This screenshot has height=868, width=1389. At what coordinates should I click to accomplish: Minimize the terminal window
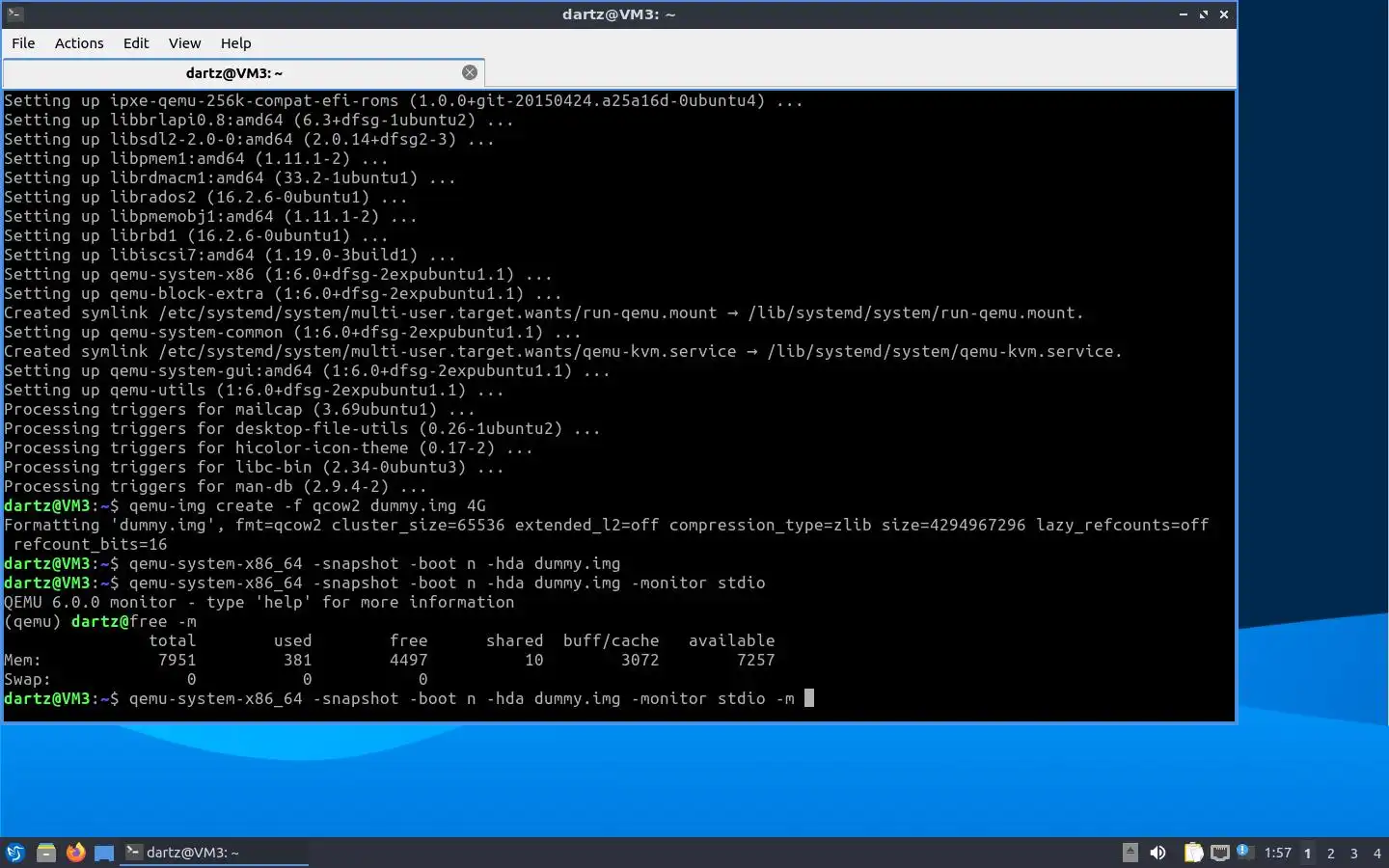(1184, 14)
